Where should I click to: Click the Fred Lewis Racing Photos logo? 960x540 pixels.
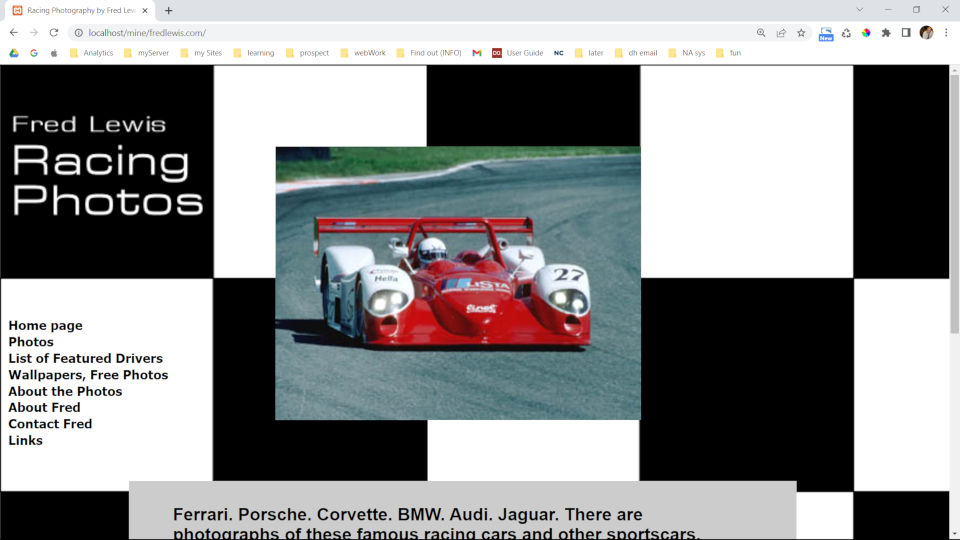(x=107, y=165)
